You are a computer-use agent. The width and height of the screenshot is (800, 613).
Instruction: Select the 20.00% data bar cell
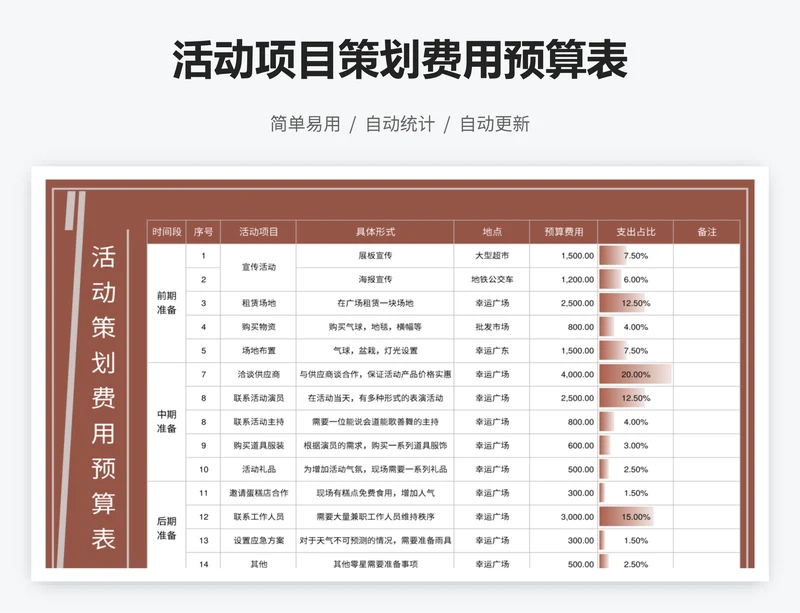pos(636,374)
